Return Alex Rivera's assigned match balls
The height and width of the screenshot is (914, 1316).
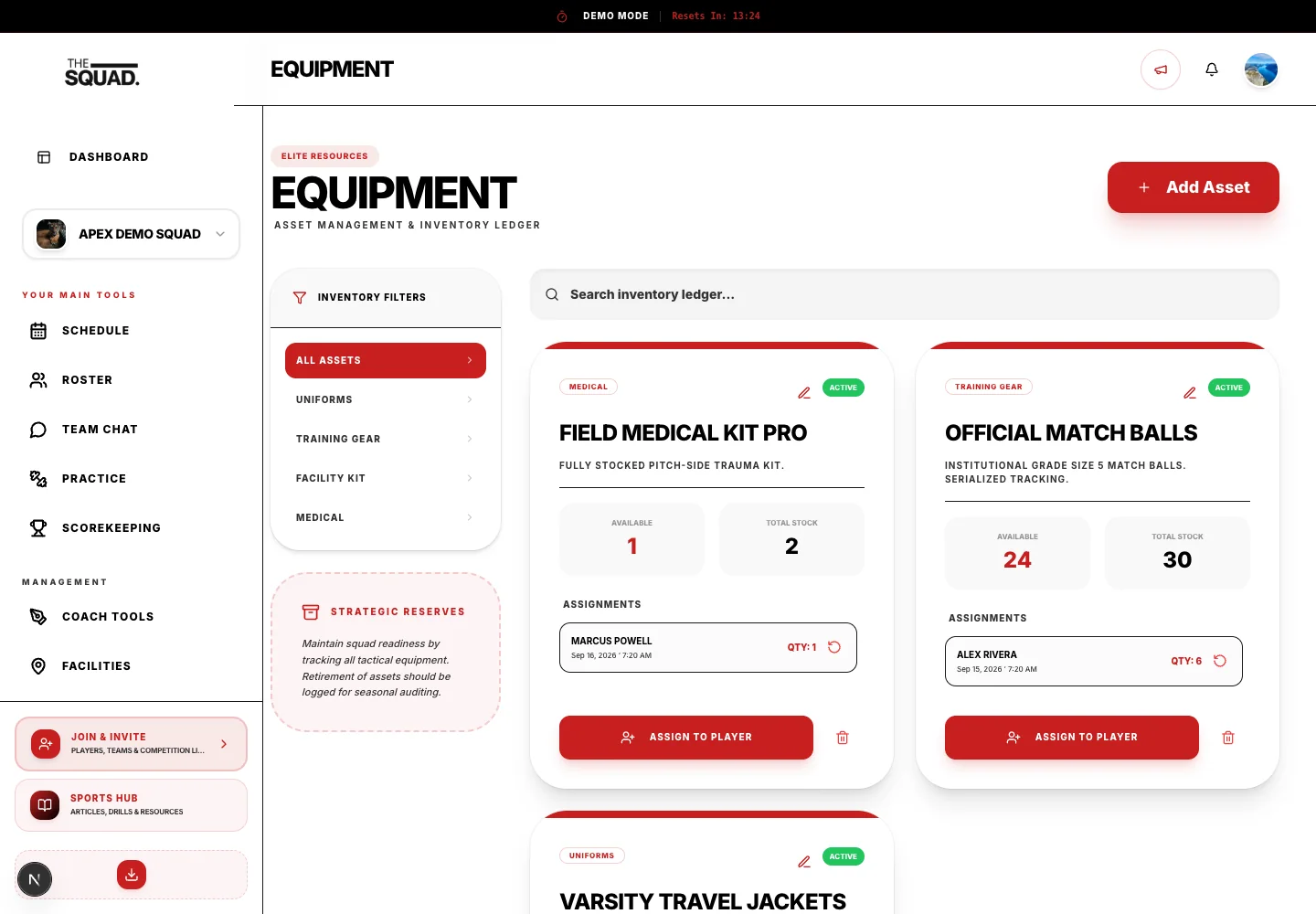(1220, 661)
